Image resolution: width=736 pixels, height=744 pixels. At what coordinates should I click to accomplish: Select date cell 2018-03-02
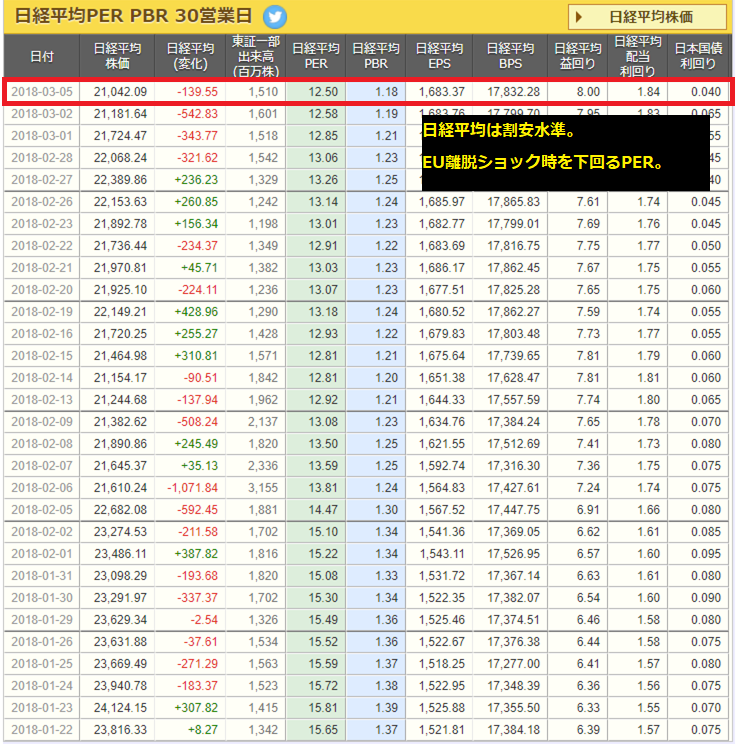[x=42, y=114]
